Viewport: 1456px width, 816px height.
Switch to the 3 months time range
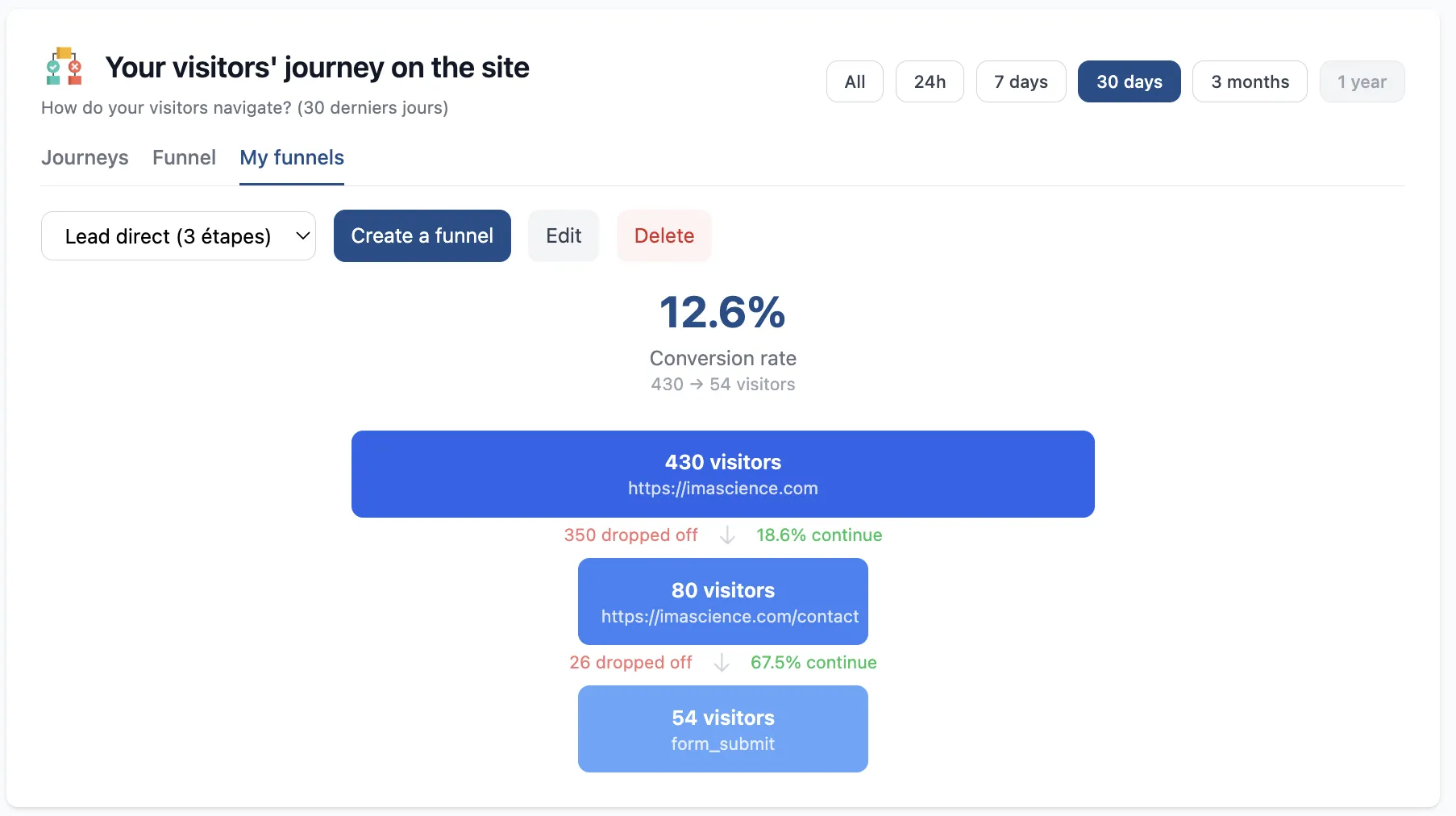point(1249,81)
